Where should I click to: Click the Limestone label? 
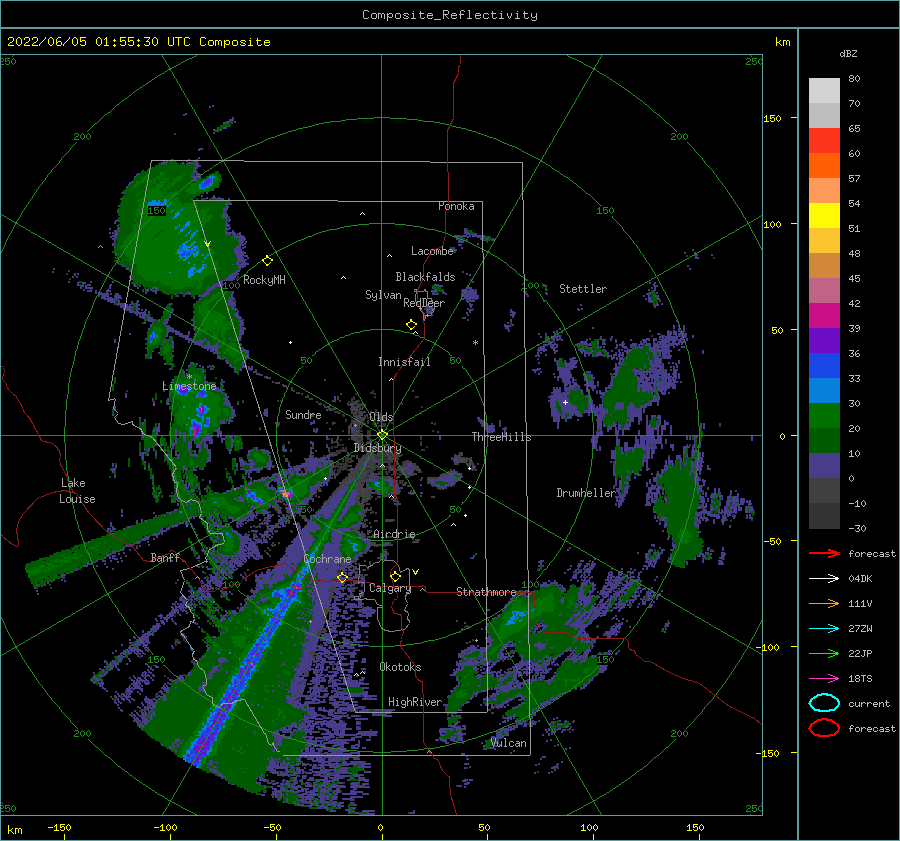tap(189, 386)
